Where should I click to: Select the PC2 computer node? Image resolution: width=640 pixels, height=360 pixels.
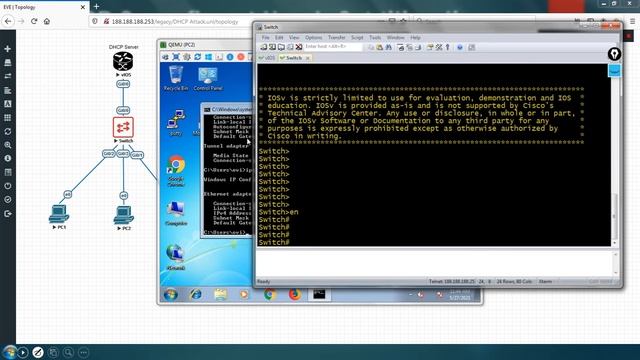pos(123,216)
